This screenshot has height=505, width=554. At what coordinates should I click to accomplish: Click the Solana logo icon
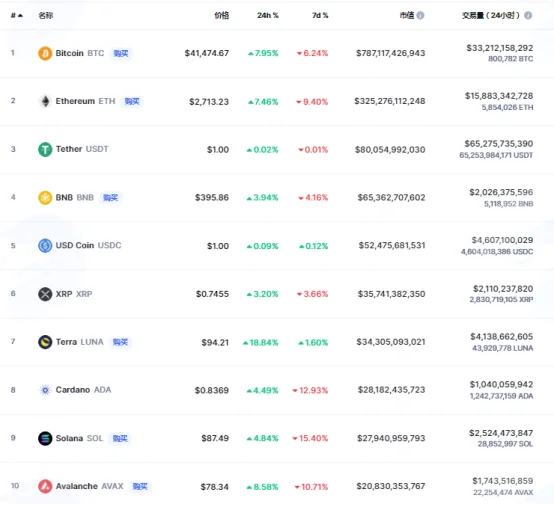[45, 439]
